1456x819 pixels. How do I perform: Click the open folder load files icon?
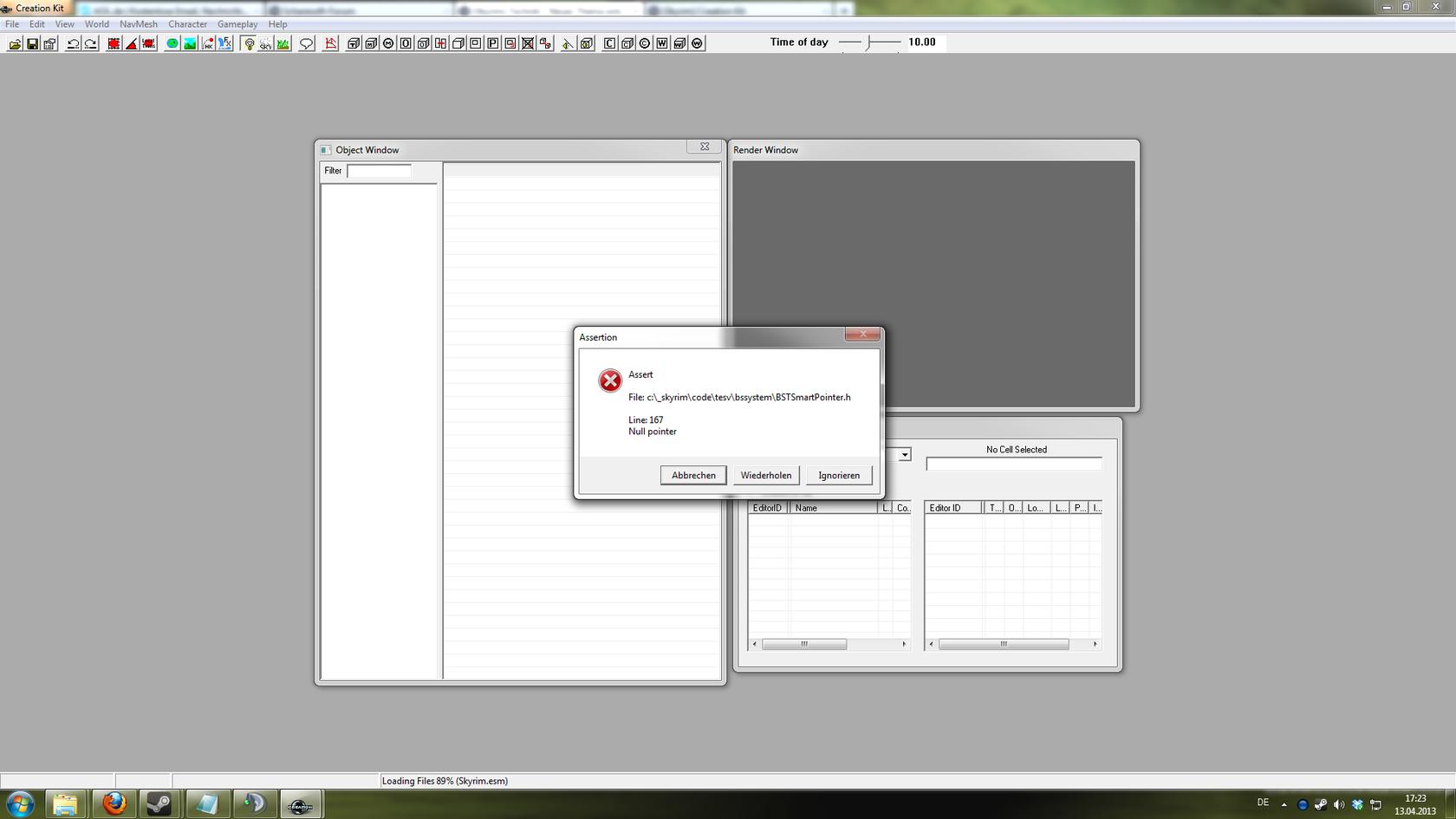pos(15,43)
